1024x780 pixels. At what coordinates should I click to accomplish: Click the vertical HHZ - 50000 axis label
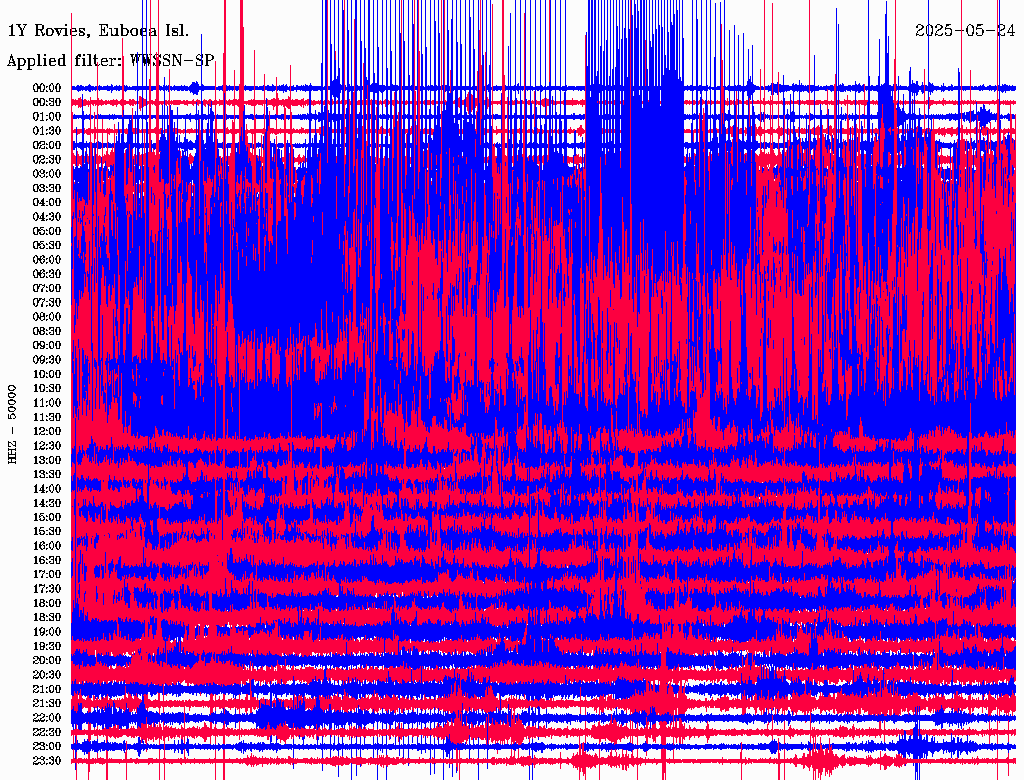[x=13, y=423]
